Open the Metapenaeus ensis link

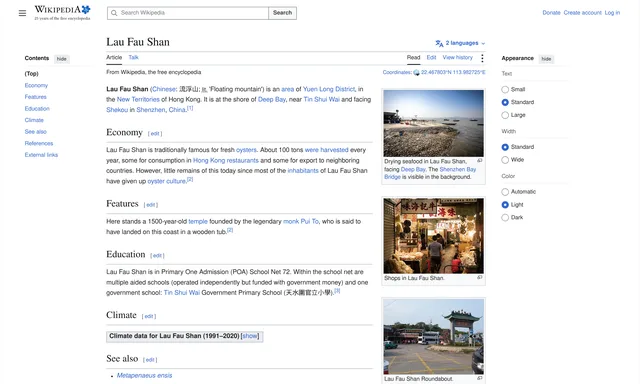pos(144,375)
